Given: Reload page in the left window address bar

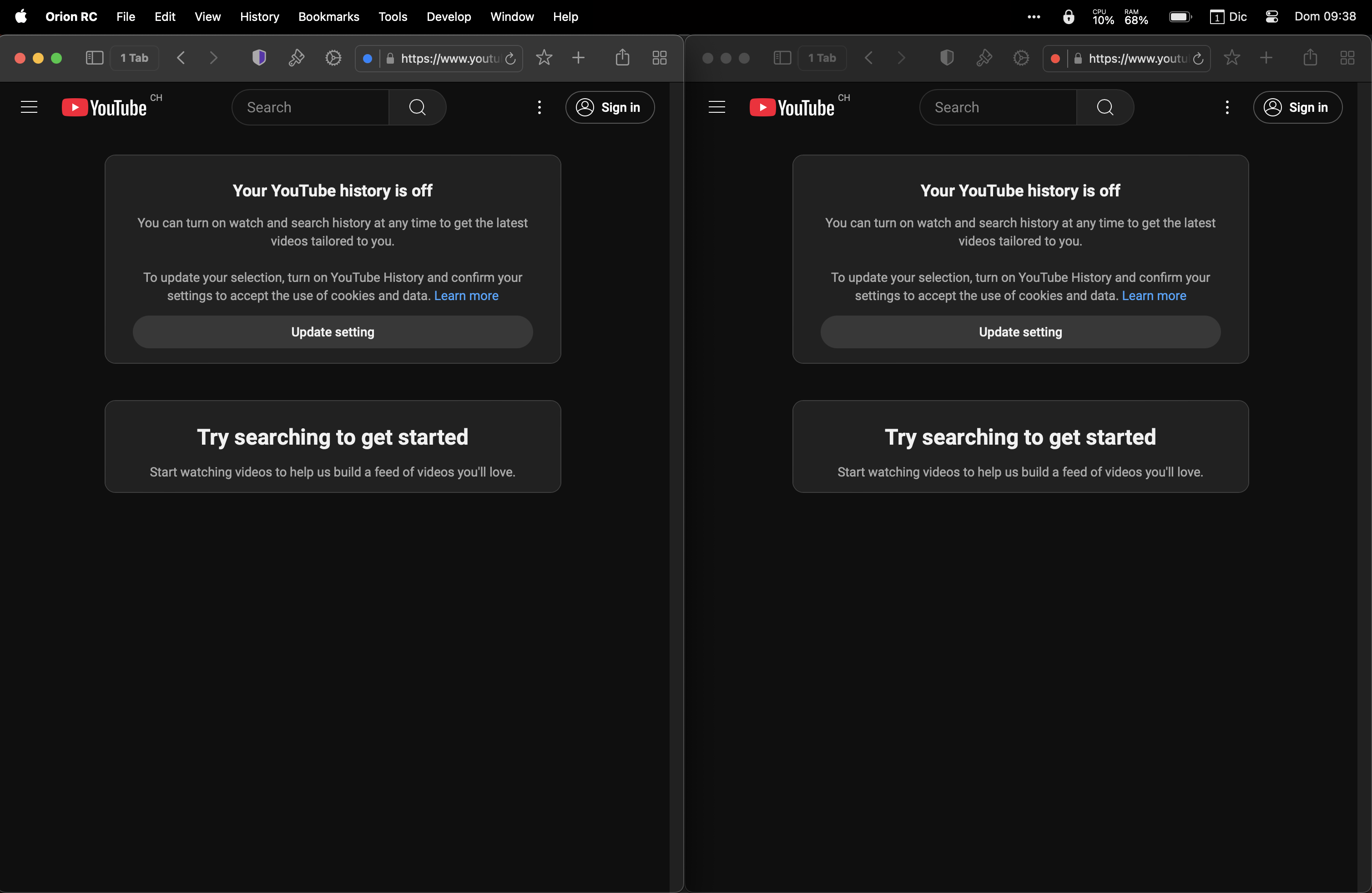Looking at the screenshot, I should 510,59.
